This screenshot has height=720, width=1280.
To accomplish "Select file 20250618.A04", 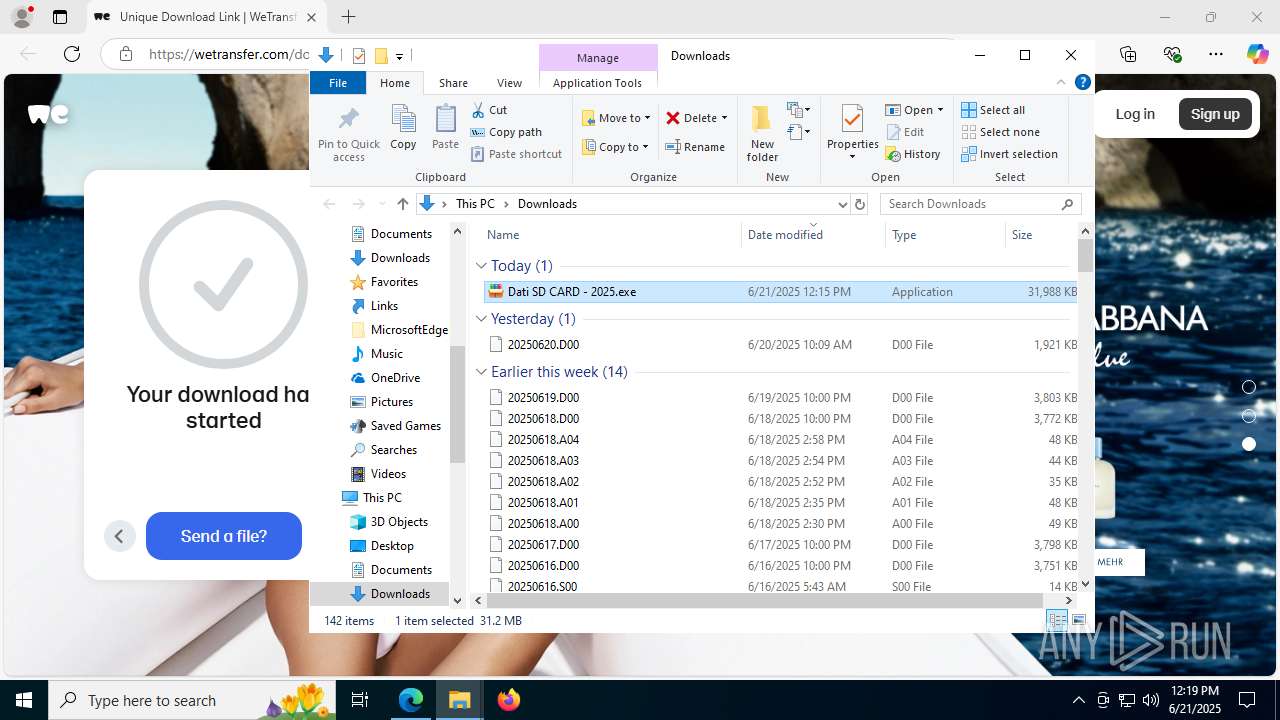I will 780,440.
